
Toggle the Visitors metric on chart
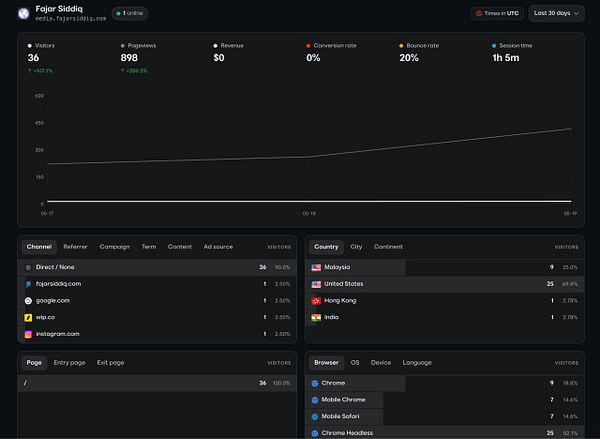pos(41,46)
